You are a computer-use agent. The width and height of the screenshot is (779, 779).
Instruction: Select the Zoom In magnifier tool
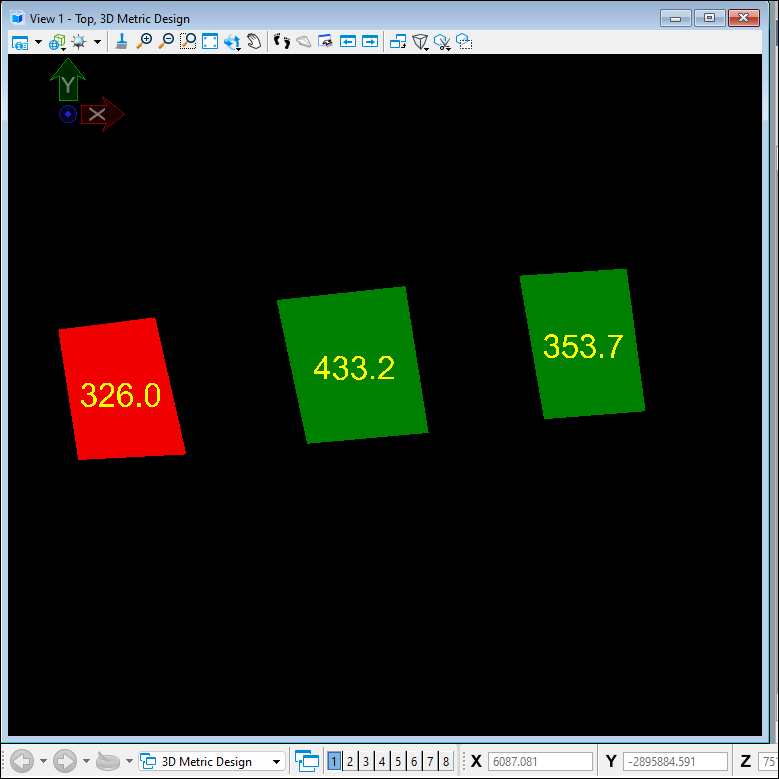144,41
